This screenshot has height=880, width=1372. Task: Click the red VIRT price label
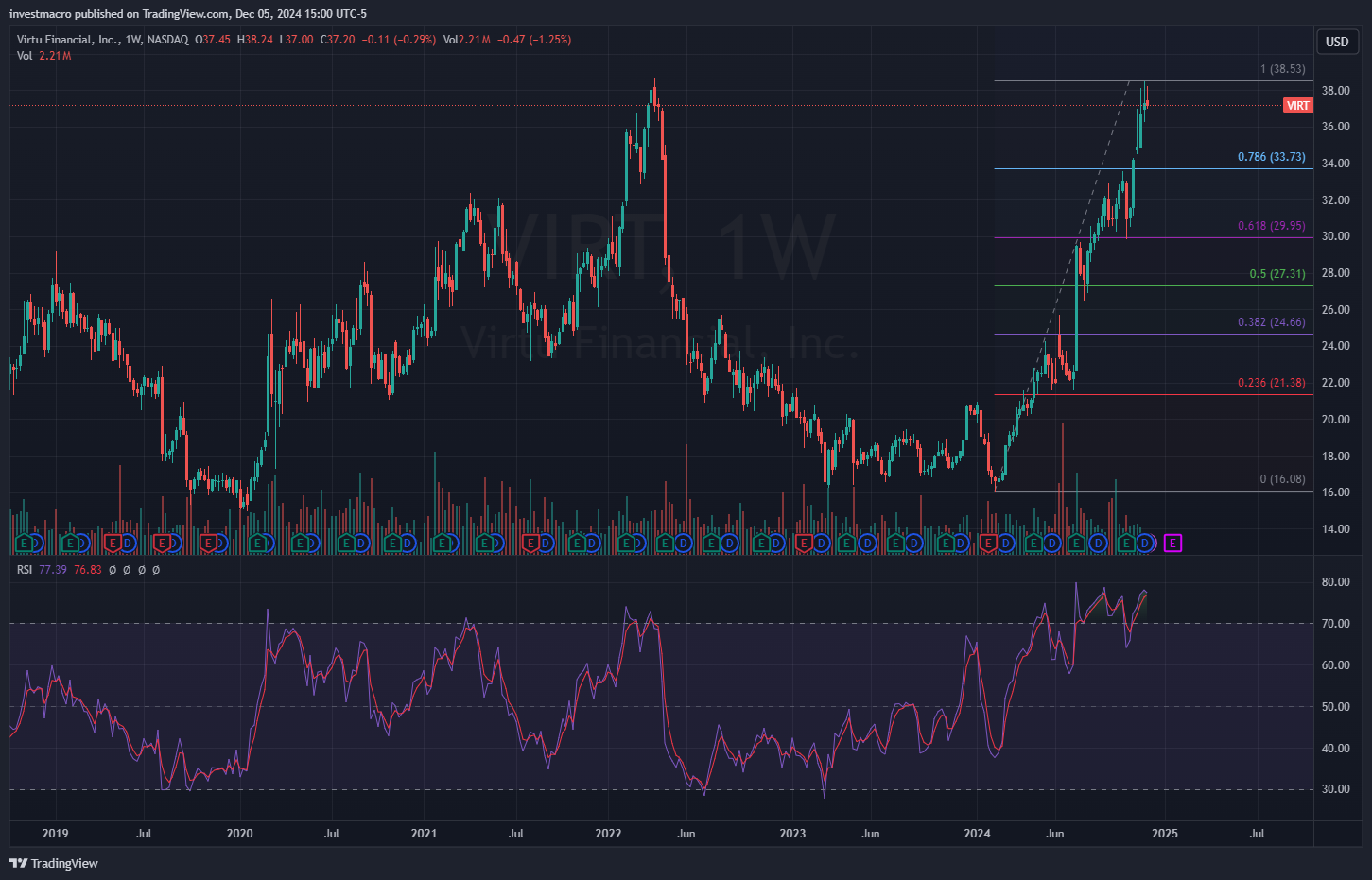[1298, 105]
